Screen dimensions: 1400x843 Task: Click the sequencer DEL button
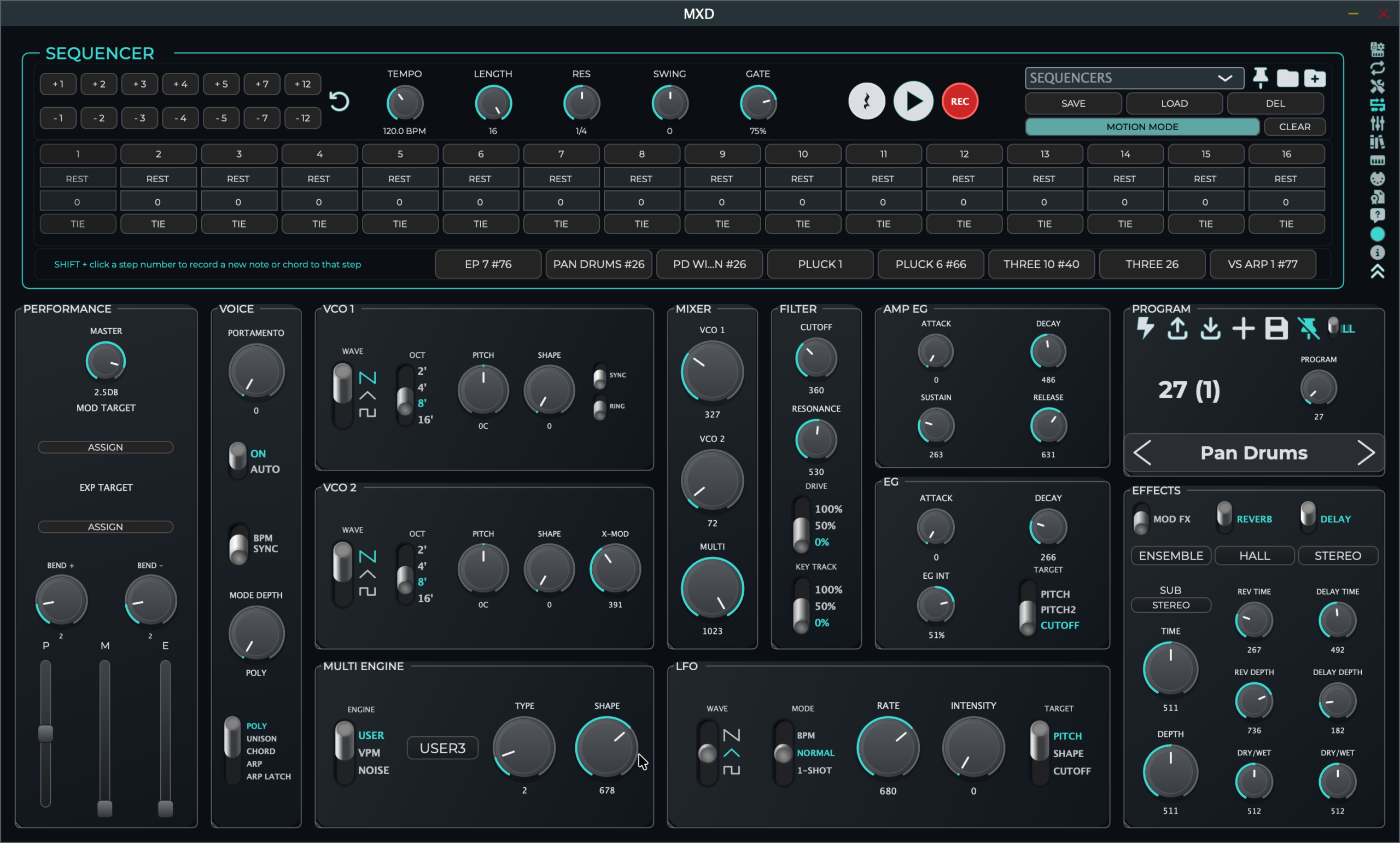pyautogui.click(x=1275, y=103)
